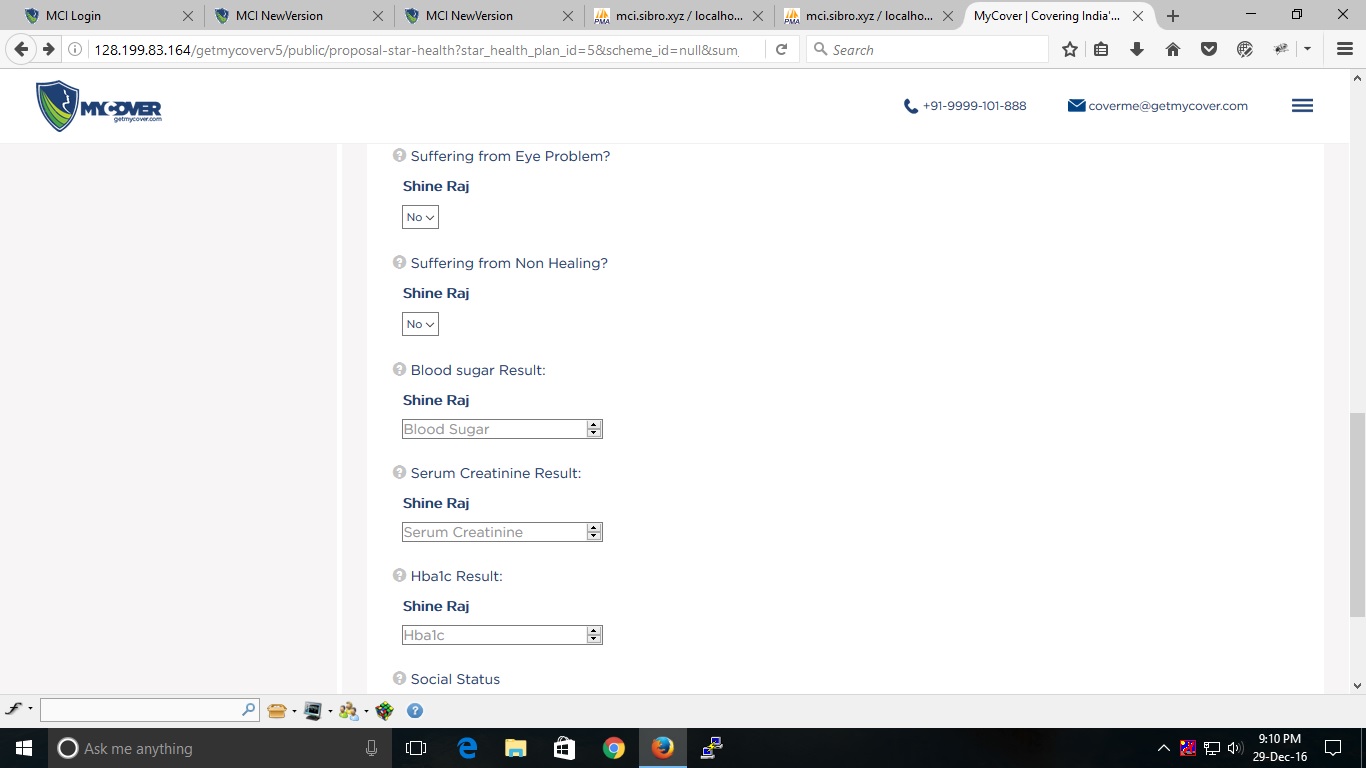Open the Eye Problem No dropdown
This screenshot has width=1366, height=768.
(420, 217)
